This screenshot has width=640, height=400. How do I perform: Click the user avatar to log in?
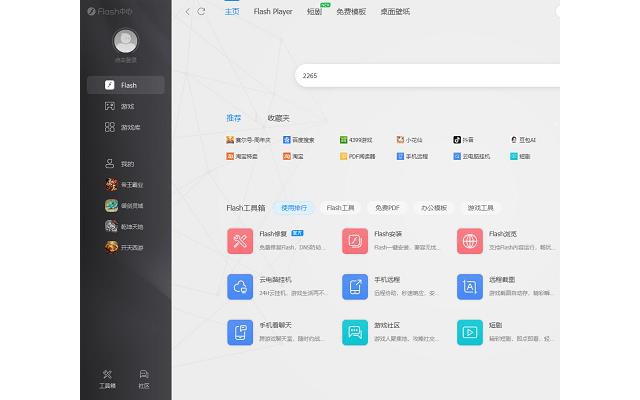[x=125, y=41]
